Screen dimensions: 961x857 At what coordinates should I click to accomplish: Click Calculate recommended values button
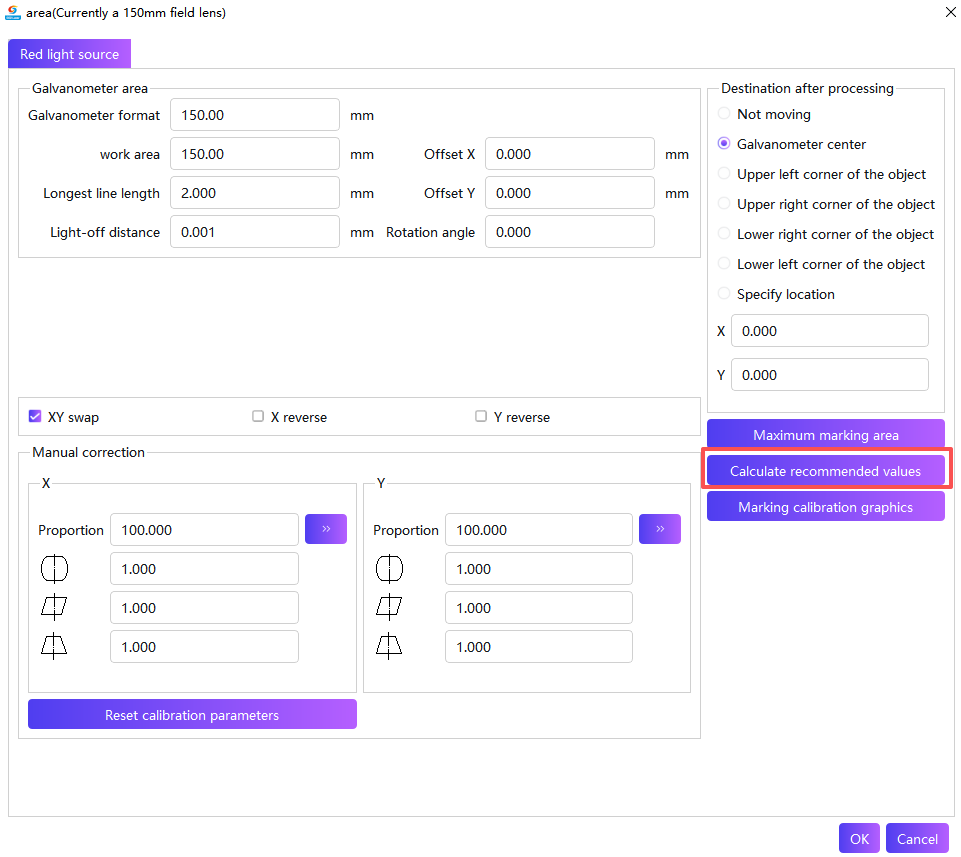(x=826, y=471)
